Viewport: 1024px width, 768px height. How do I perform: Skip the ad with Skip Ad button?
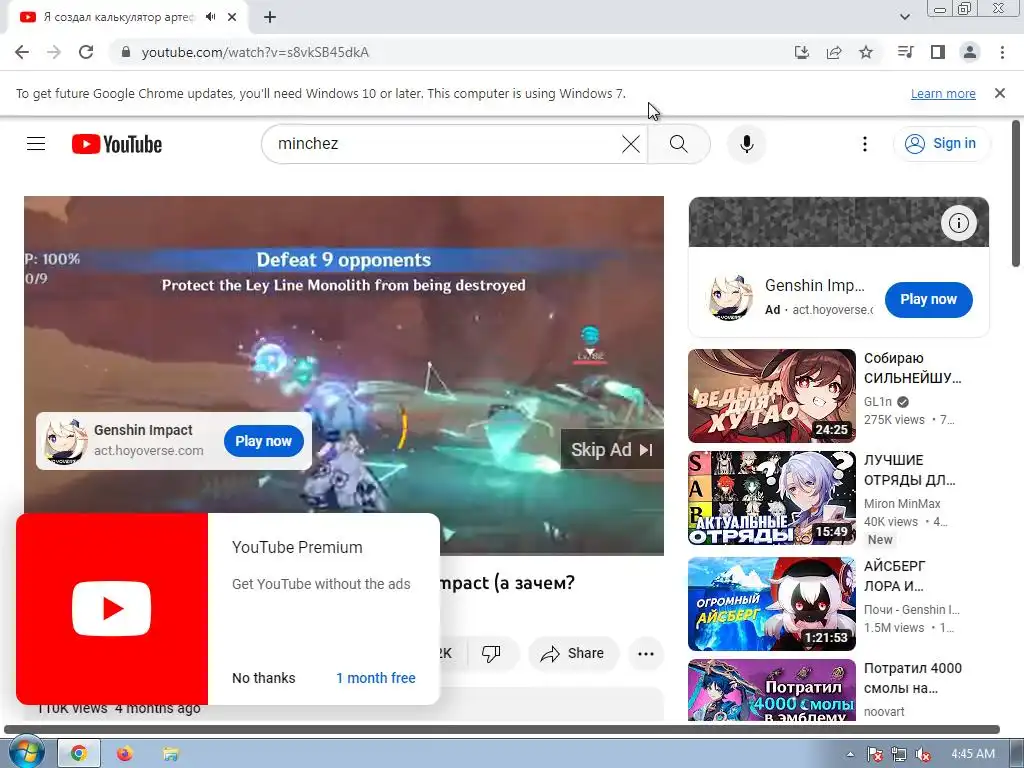point(612,449)
